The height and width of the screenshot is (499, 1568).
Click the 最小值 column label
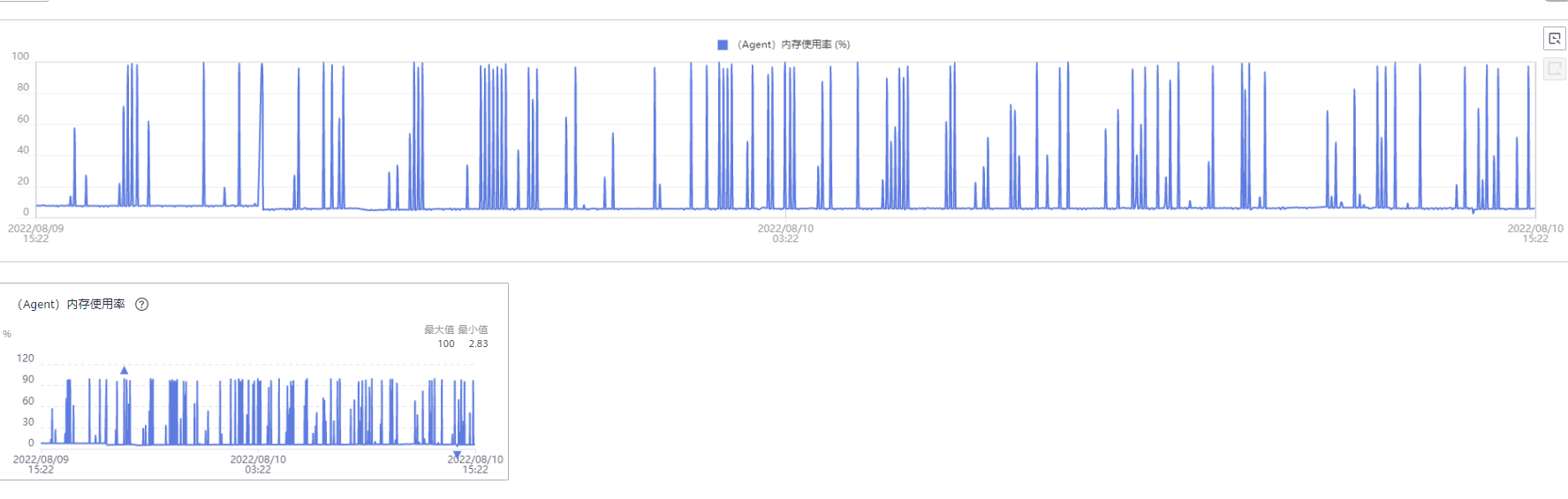(x=473, y=329)
